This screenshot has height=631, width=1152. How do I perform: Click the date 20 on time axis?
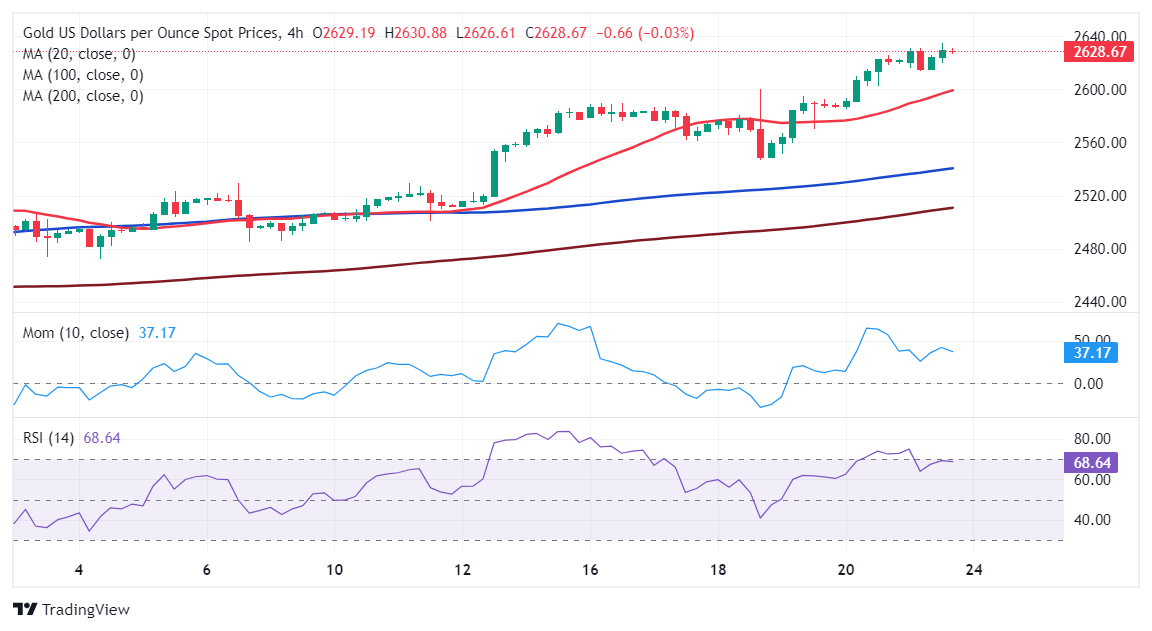tap(846, 569)
